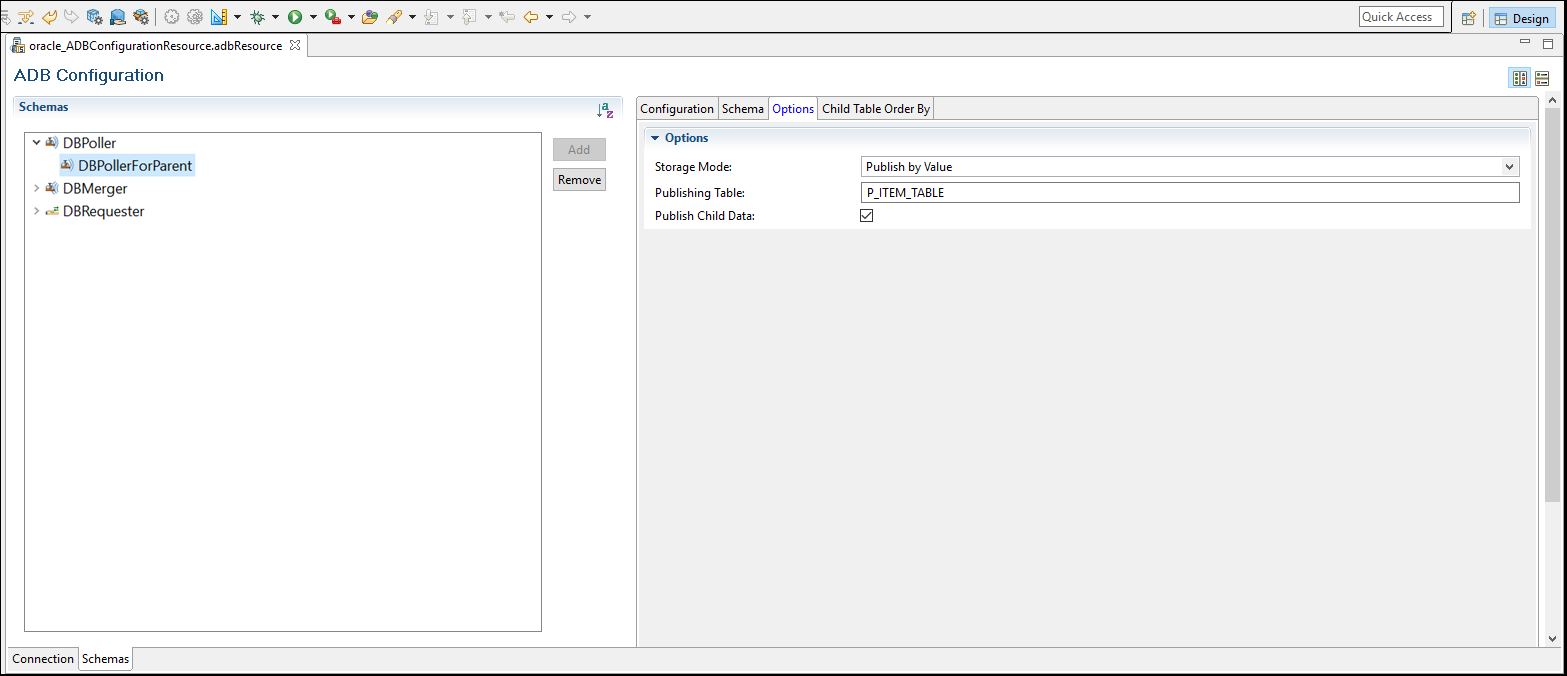Expand the DBRequester tree node

[x=37, y=211]
